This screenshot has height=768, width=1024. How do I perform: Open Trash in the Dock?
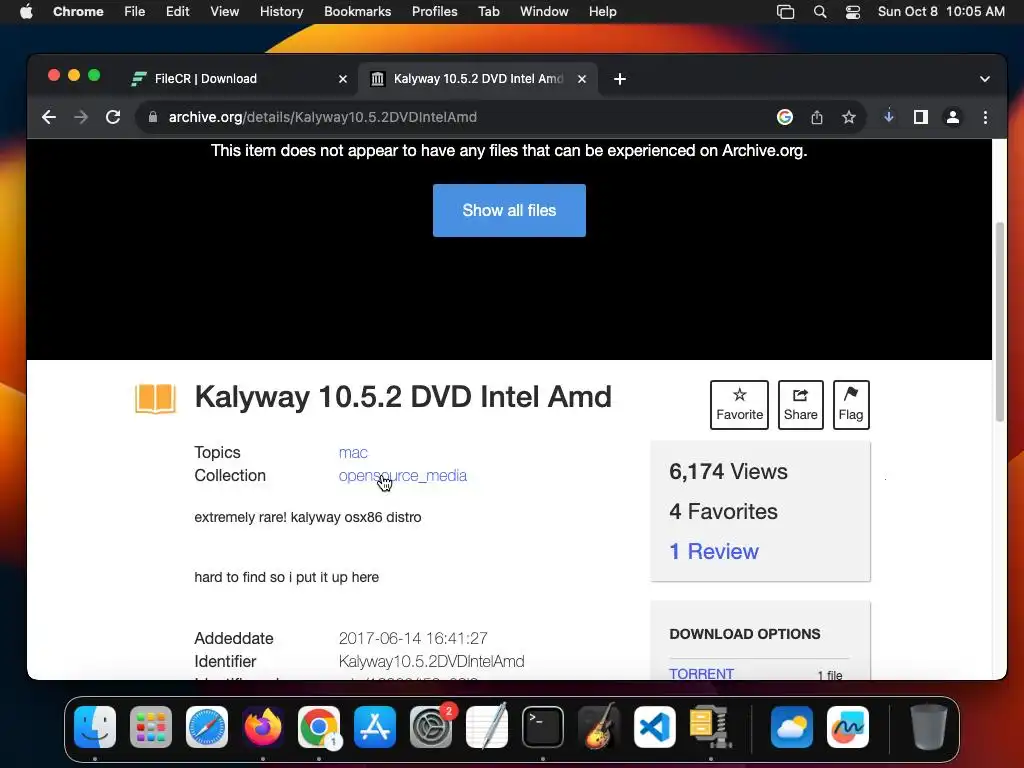click(929, 727)
